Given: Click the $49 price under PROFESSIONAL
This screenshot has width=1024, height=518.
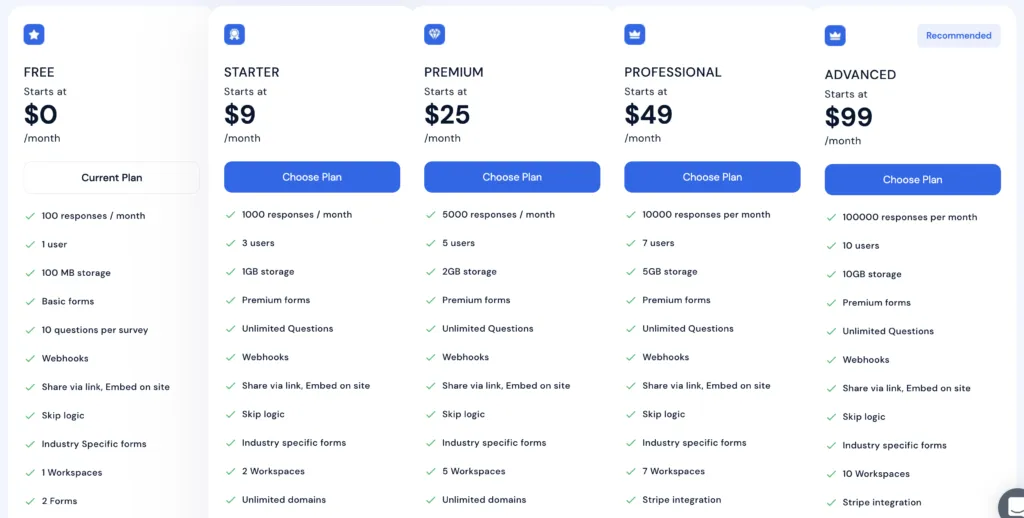Looking at the screenshot, I should click(648, 115).
